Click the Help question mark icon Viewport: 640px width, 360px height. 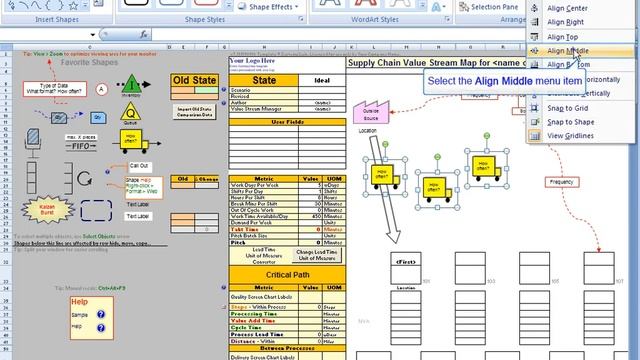click(x=101, y=328)
